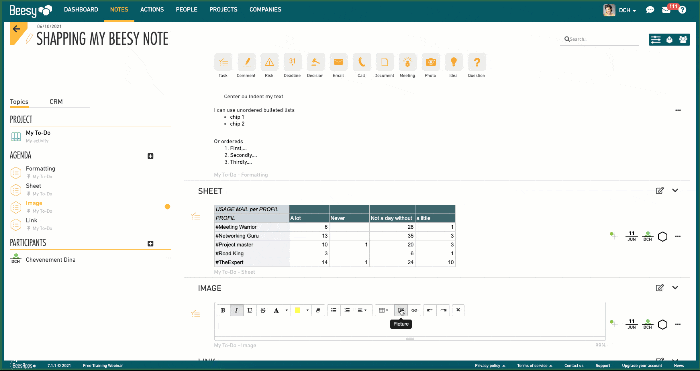This screenshot has width=700, height=371.
Task: Click the task type icon left of the sheet table
Action: (x=195, y=217)
